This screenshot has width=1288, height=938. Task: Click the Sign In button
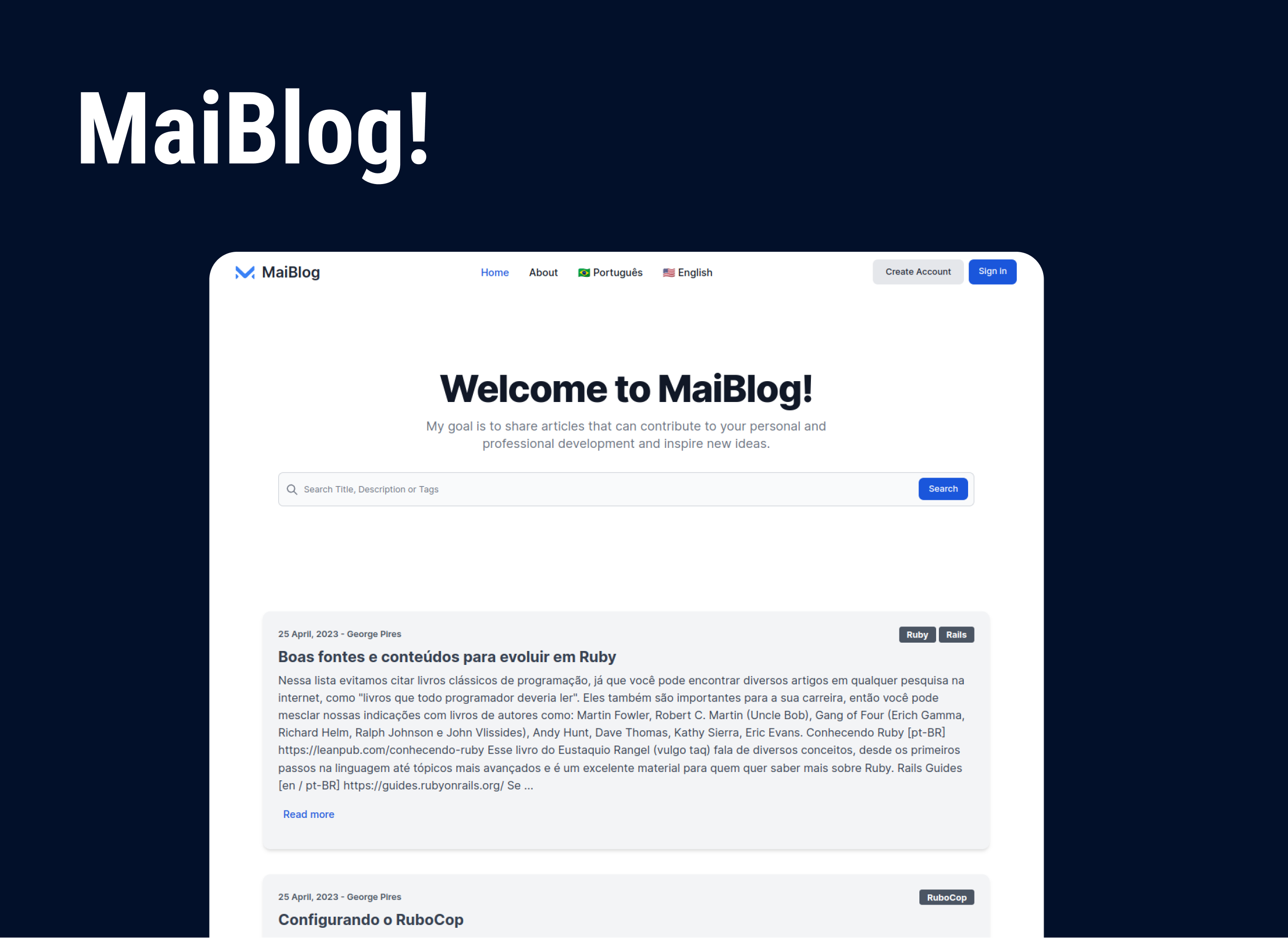[x=992, y=271]
